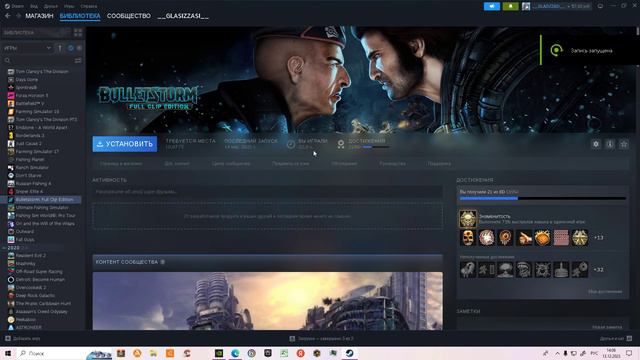
Task: Select Deep Rock Galactic entry
Action: [x=35, y=296]
